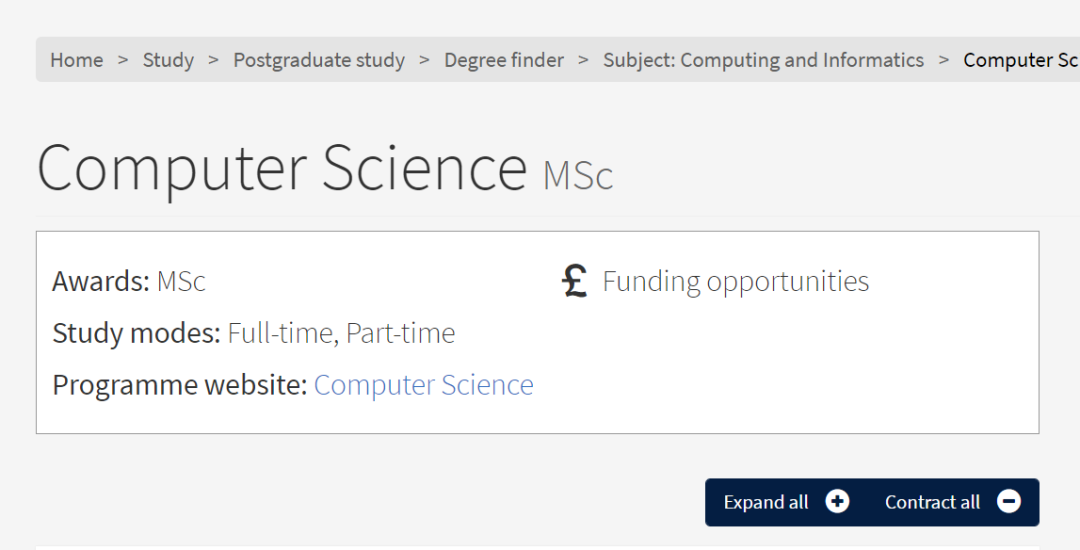The height and width of the screenshot is (550, 1080).
Task: Open the Computer Science programme website link
Action: 424,385
